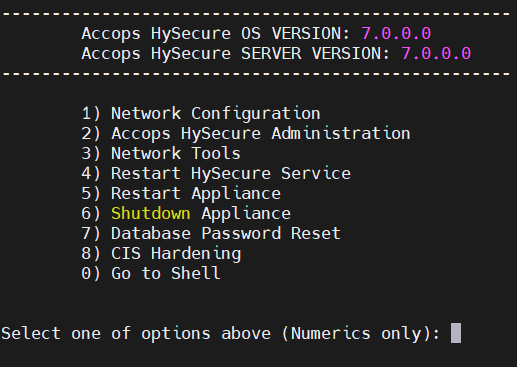
Task: Click the number 6) before Shutdown Appliance
Action: [91, 214]
